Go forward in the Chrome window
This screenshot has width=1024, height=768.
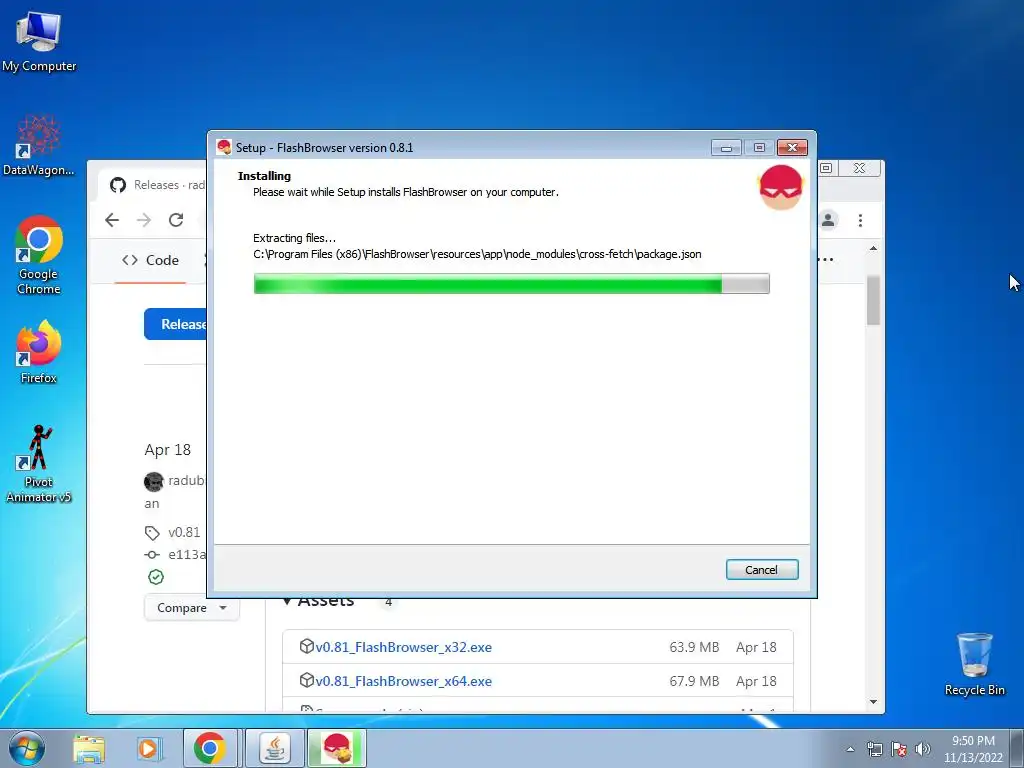point(144,220)
